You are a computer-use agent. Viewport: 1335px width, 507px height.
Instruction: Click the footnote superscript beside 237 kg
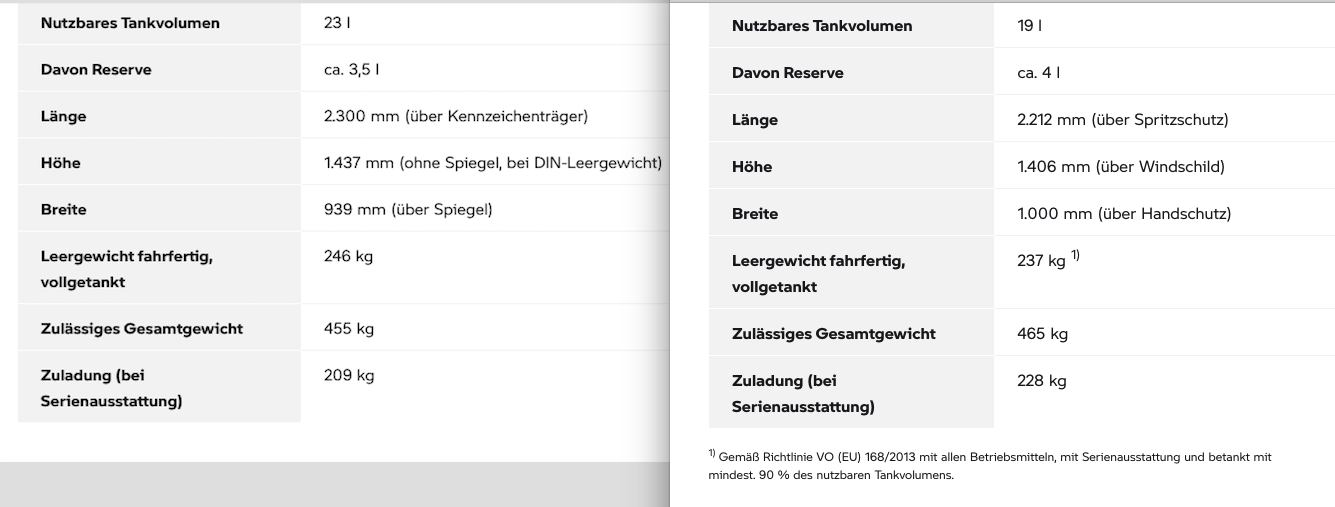click(1076, 255)
